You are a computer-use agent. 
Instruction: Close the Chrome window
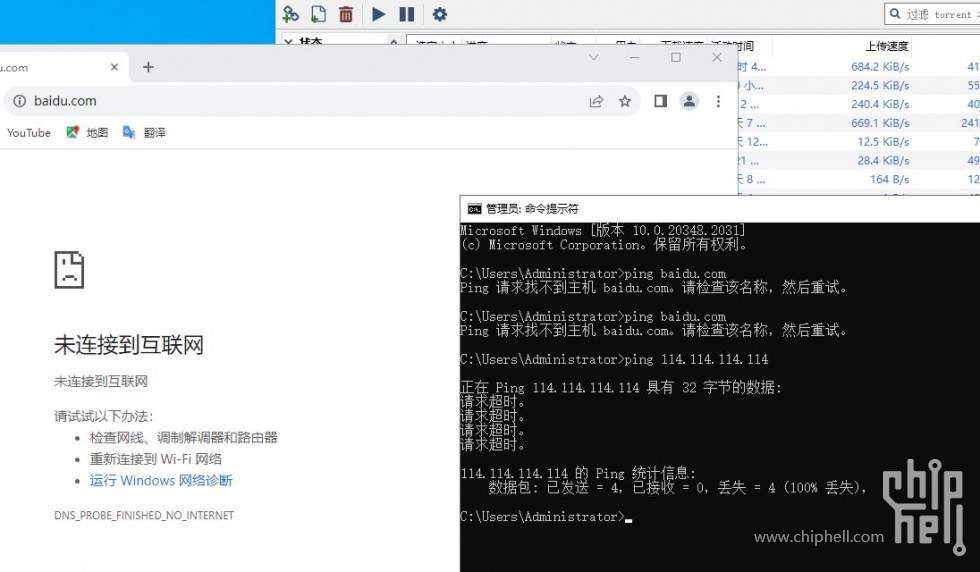coord(717,58)
